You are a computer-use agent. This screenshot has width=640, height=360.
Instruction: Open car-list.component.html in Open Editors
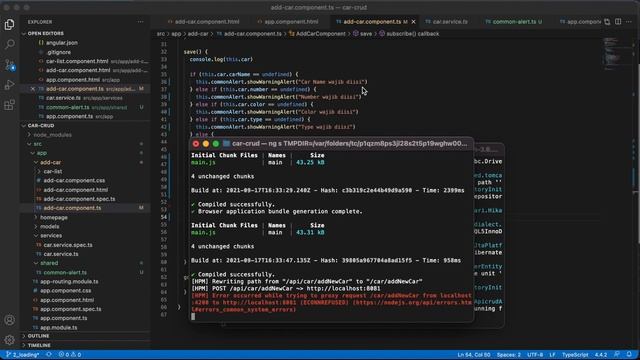tap(77, 61)
